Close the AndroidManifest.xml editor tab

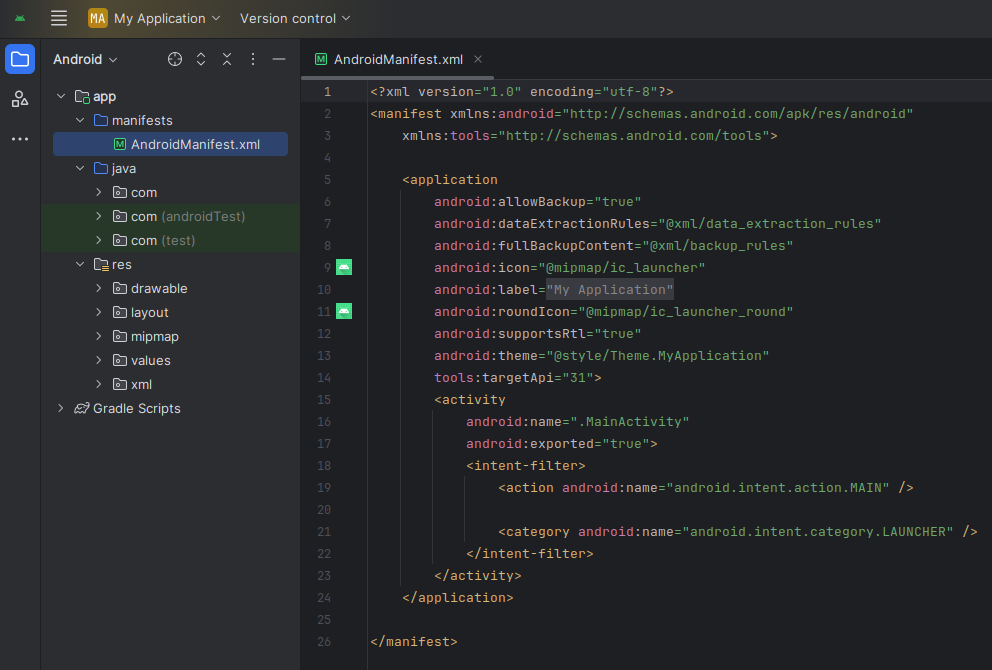coord(478,59)
